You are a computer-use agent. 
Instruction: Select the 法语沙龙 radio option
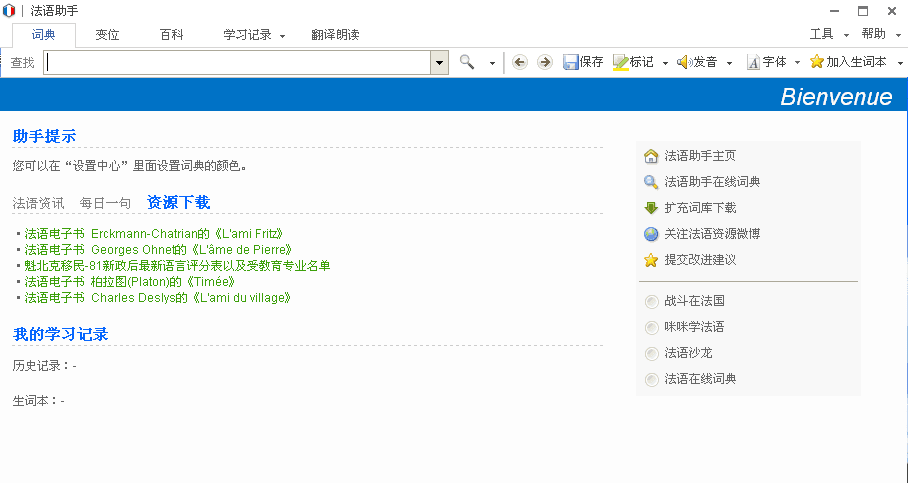652,353
